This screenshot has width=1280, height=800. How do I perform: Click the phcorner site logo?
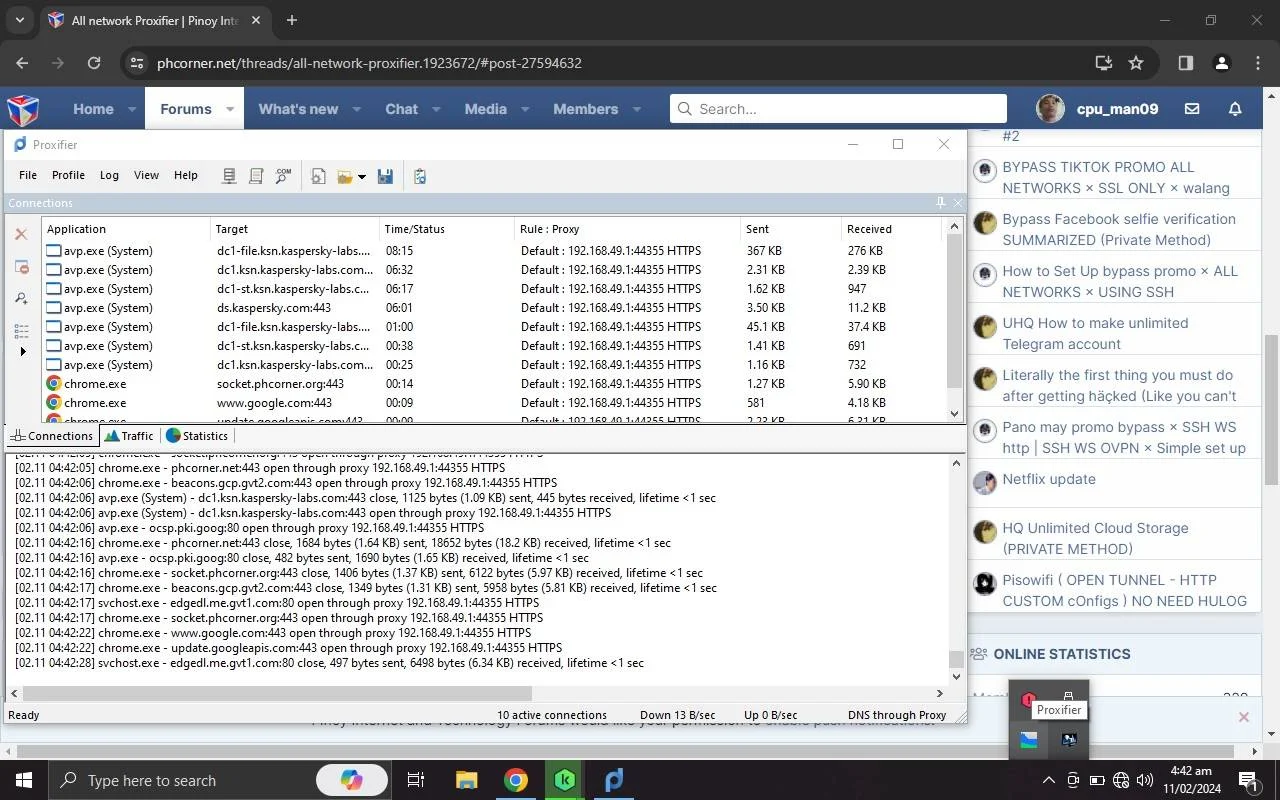click(23, 109)
